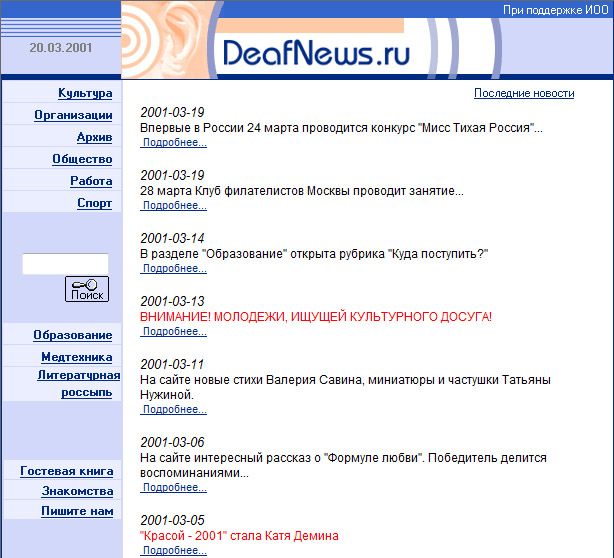The height and width of the screenshot is (558, 614).
Task: Click the Последние новости link
Action: click(524, 93)
